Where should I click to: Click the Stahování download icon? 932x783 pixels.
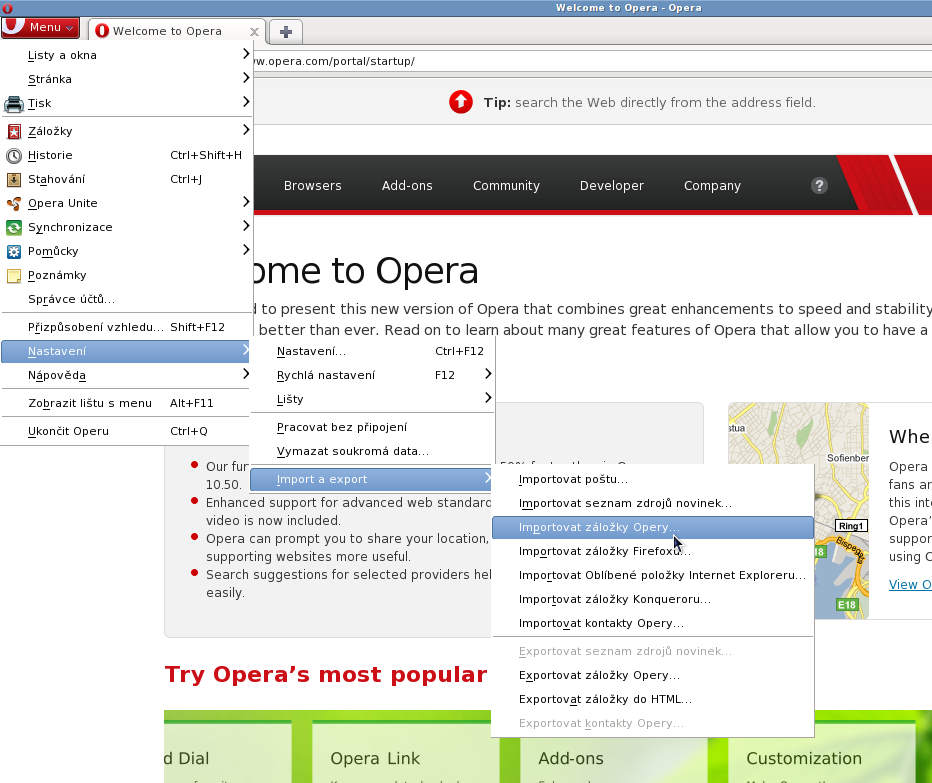tap(14, 180)
